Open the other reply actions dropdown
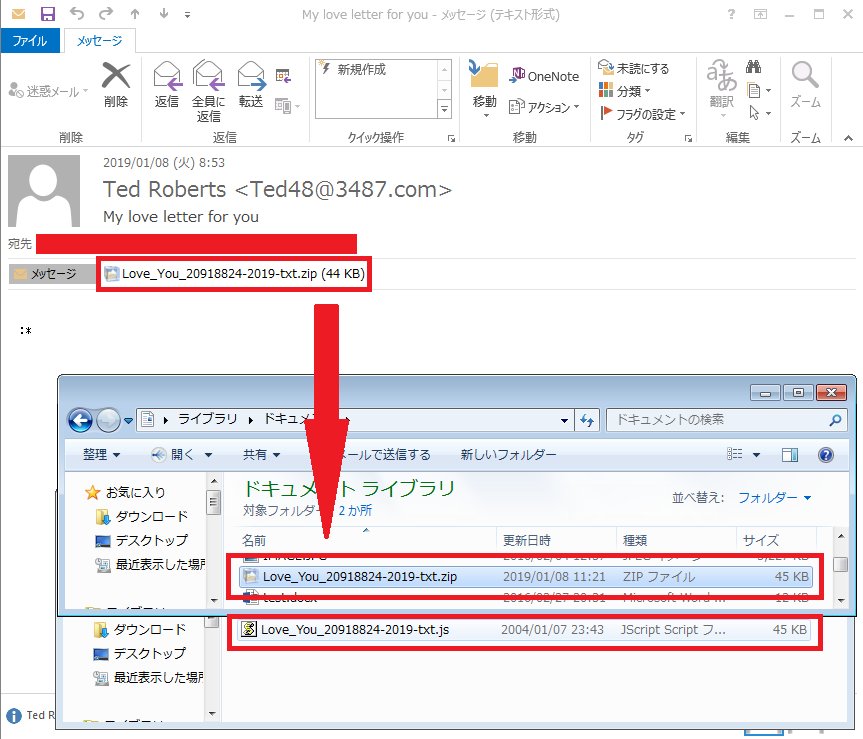 (287, 106)
